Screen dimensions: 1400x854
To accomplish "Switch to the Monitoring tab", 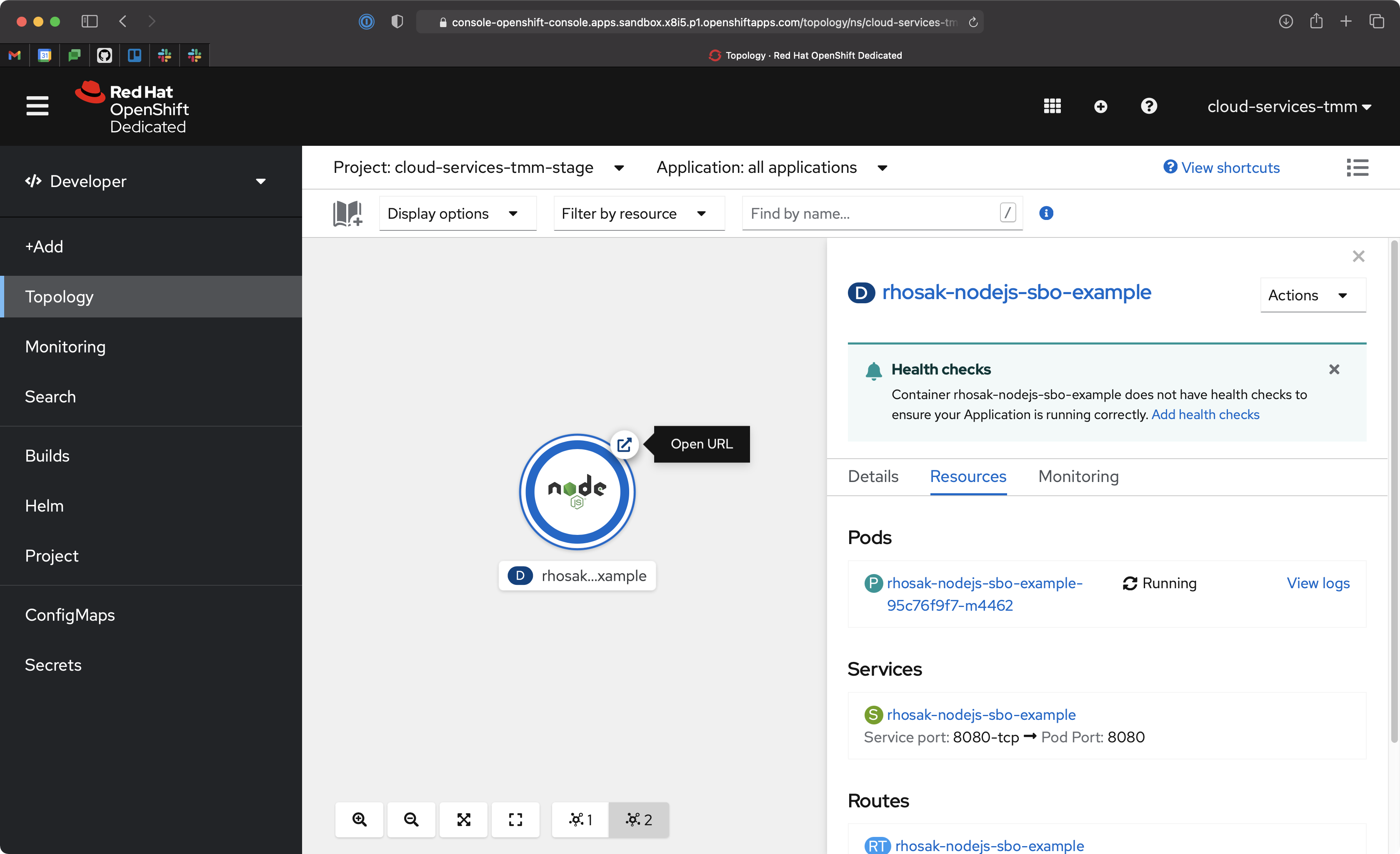I will point(1078,477).
